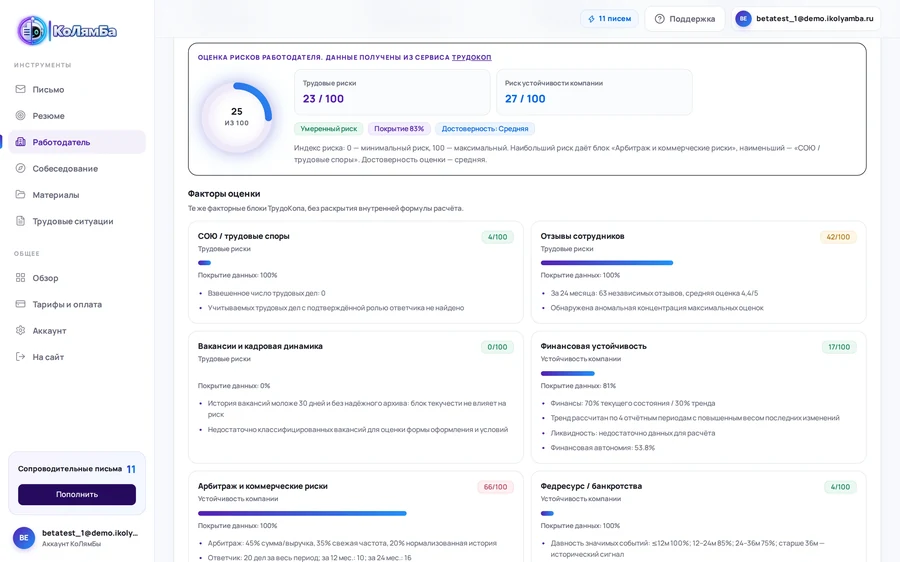Click the 17/100 badge on Финансовая устойчивость
The image size is (900, 562).
coord(839,347)
